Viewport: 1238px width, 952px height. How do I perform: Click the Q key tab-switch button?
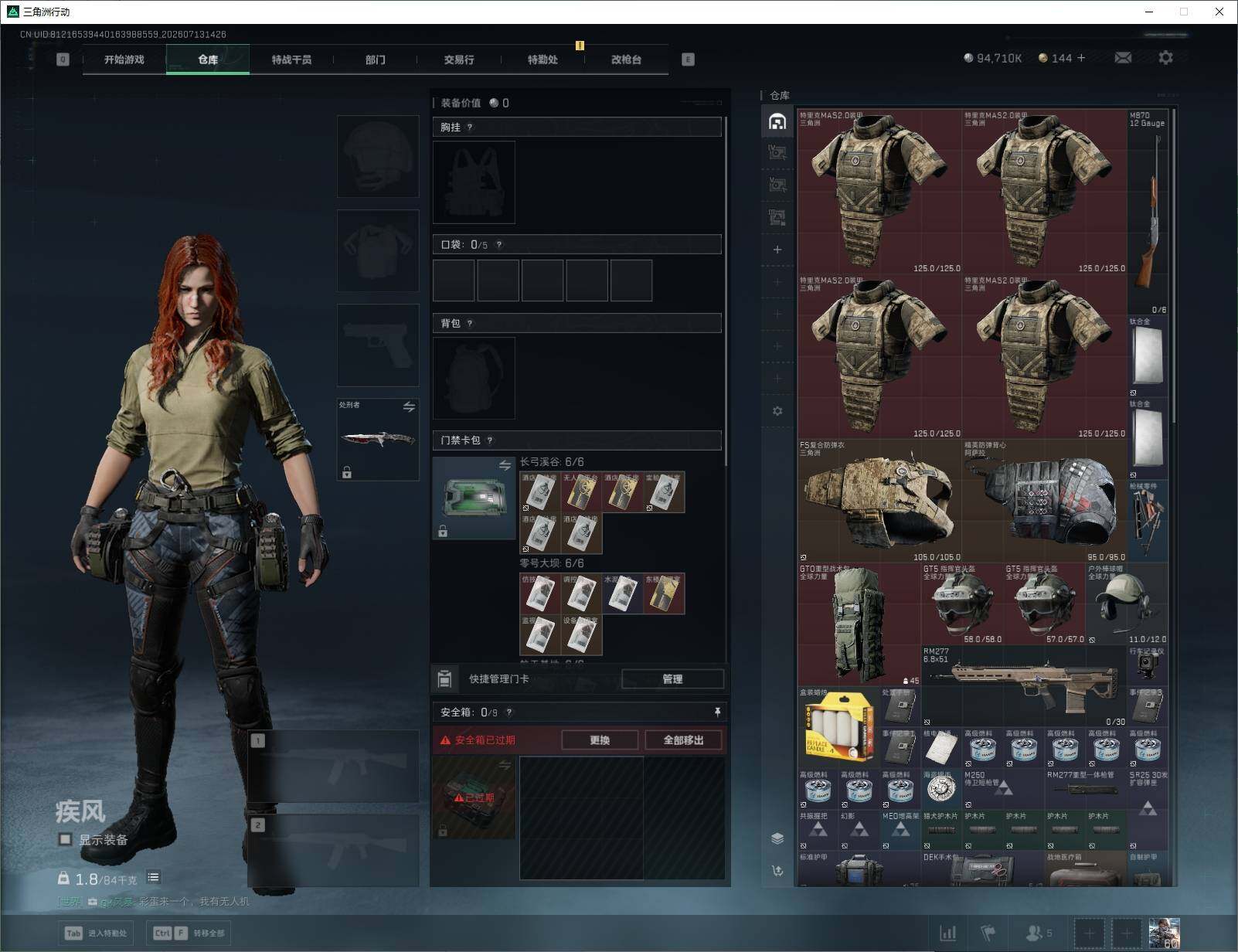coord(63,59)
